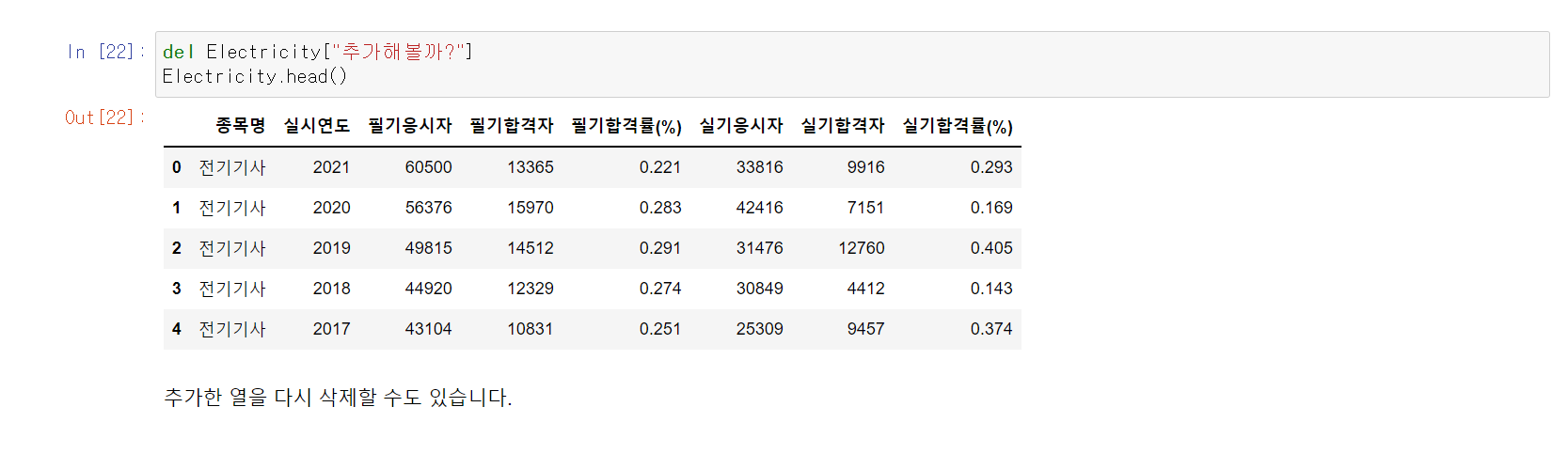This screenshot has width=1568, height=454.
Task: Click row index 0
Action: [x=177, y=167]
